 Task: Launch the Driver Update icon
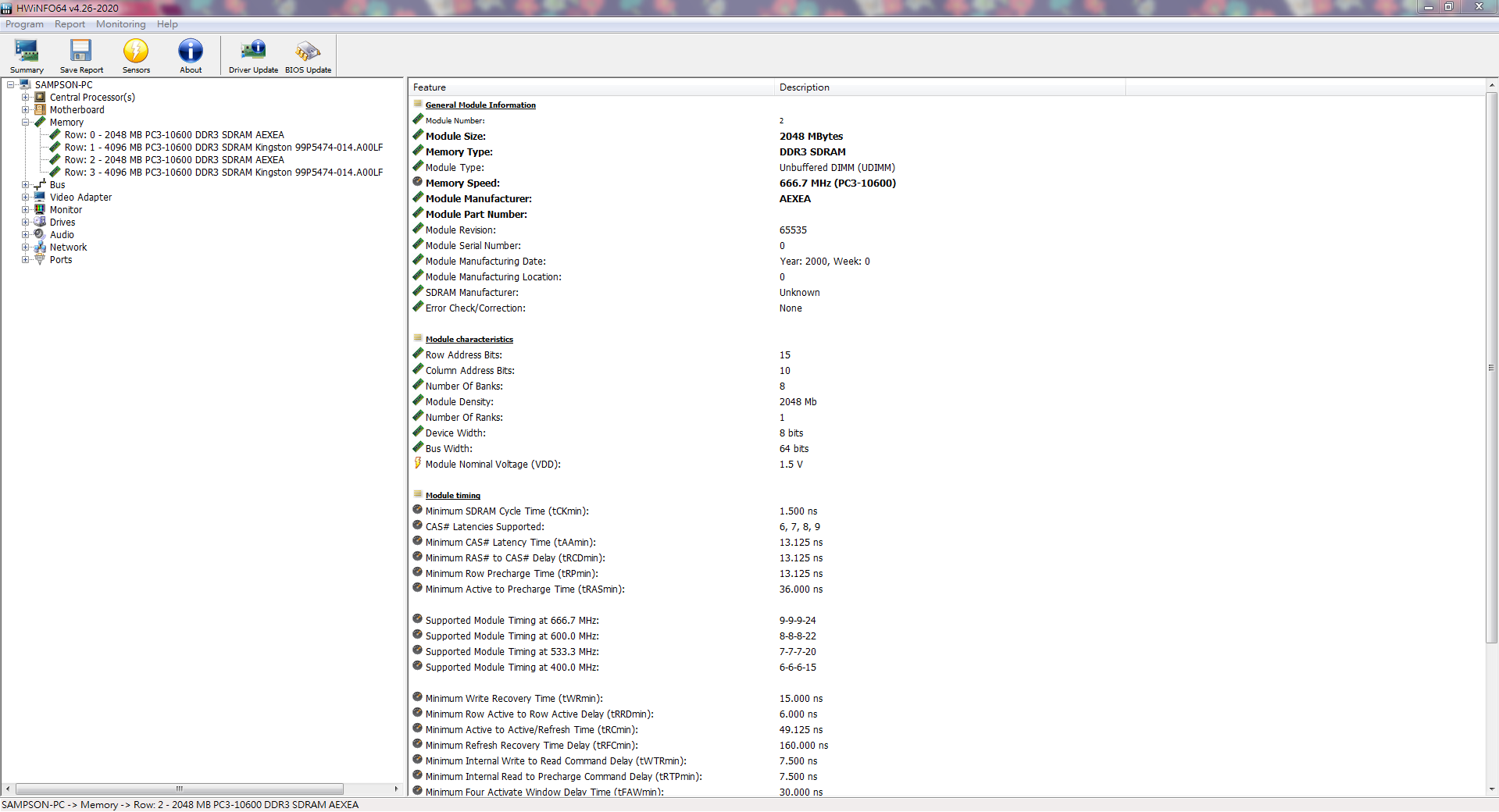coord(253,55)
